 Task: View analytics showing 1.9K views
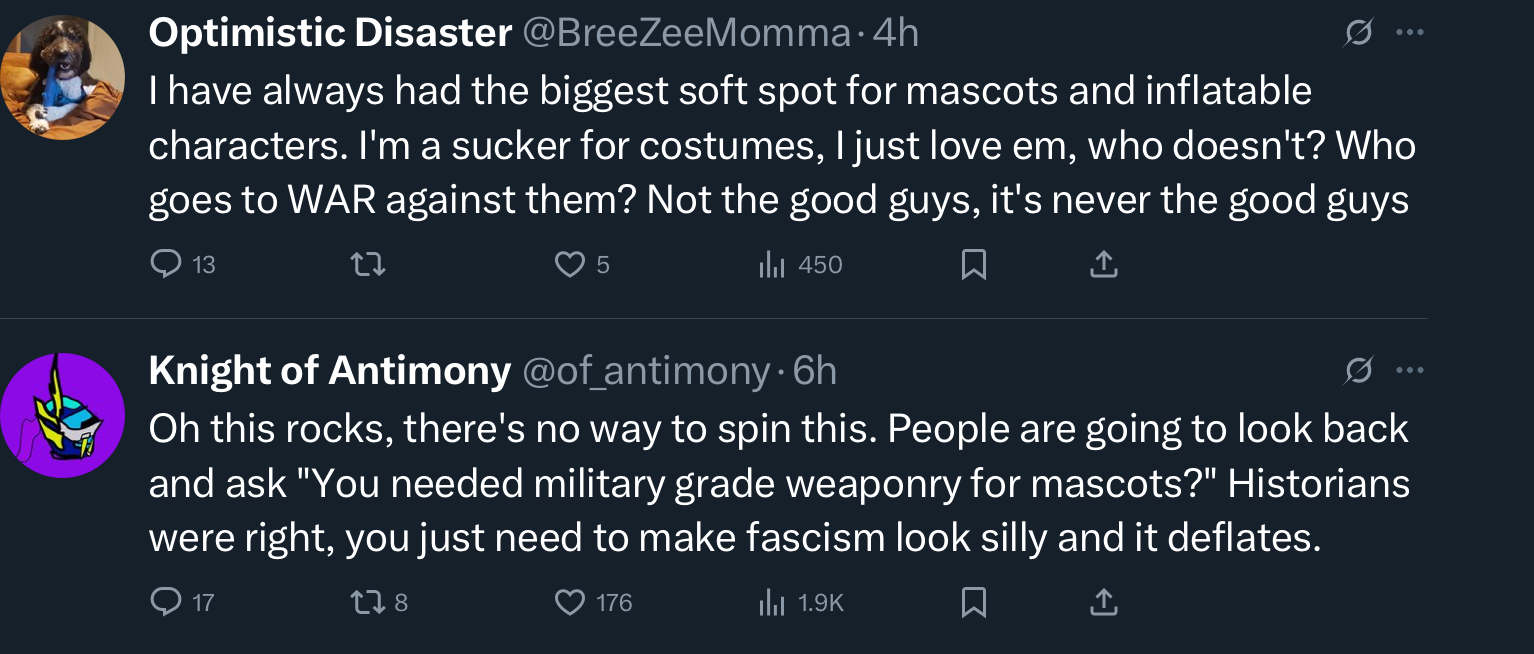(771, 602)
